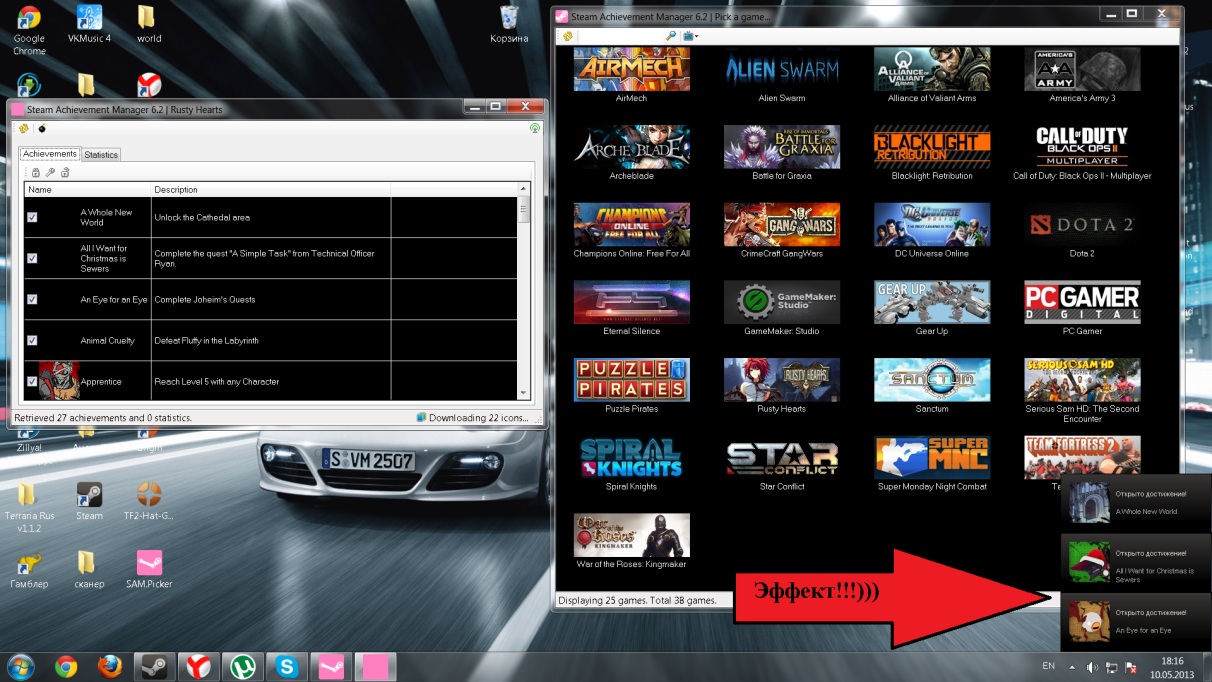
Task: Select Super Monday Night Combat
Action: click(931, 457)
